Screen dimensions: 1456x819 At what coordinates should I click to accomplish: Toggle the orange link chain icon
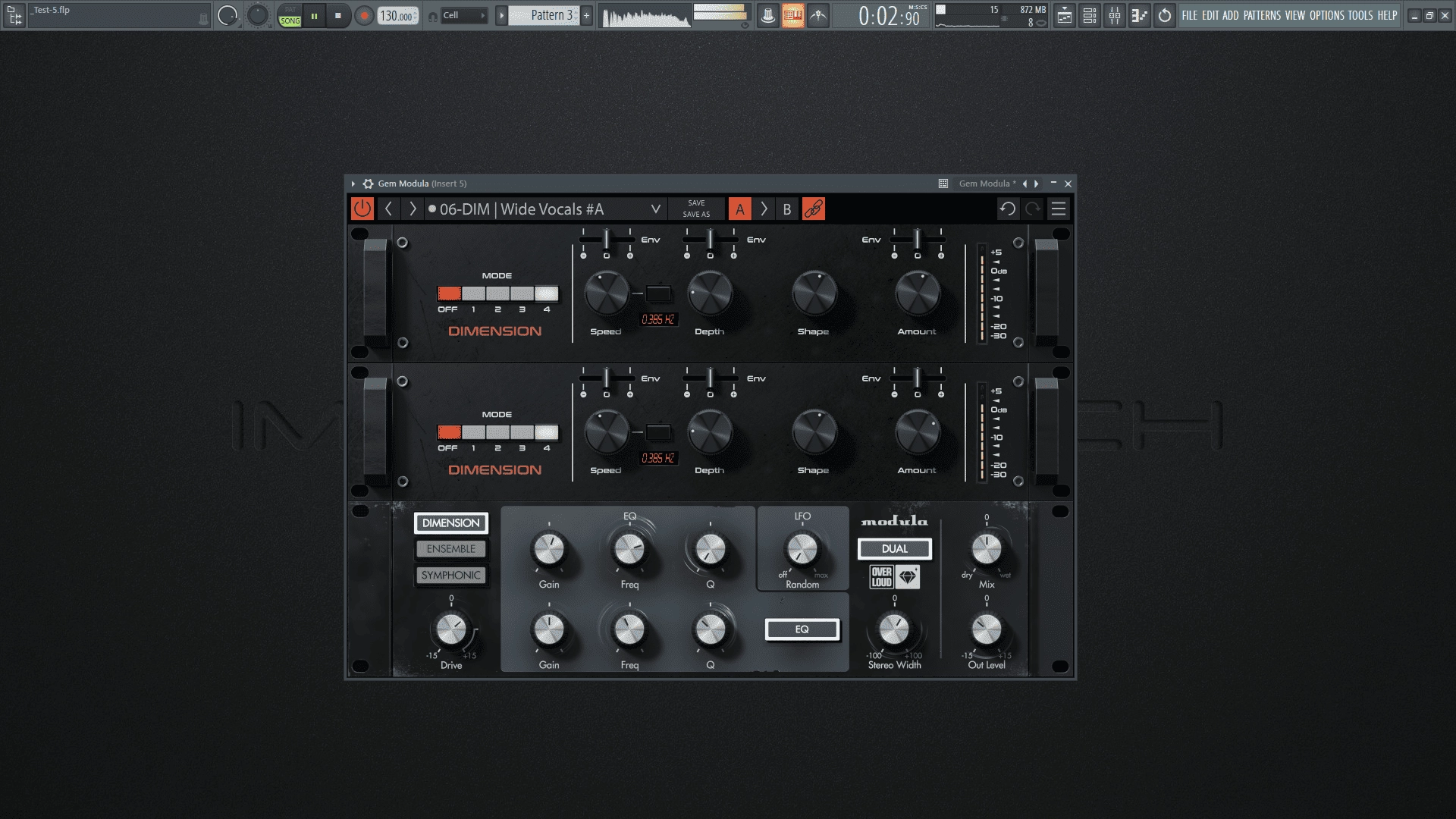[814, 209]
